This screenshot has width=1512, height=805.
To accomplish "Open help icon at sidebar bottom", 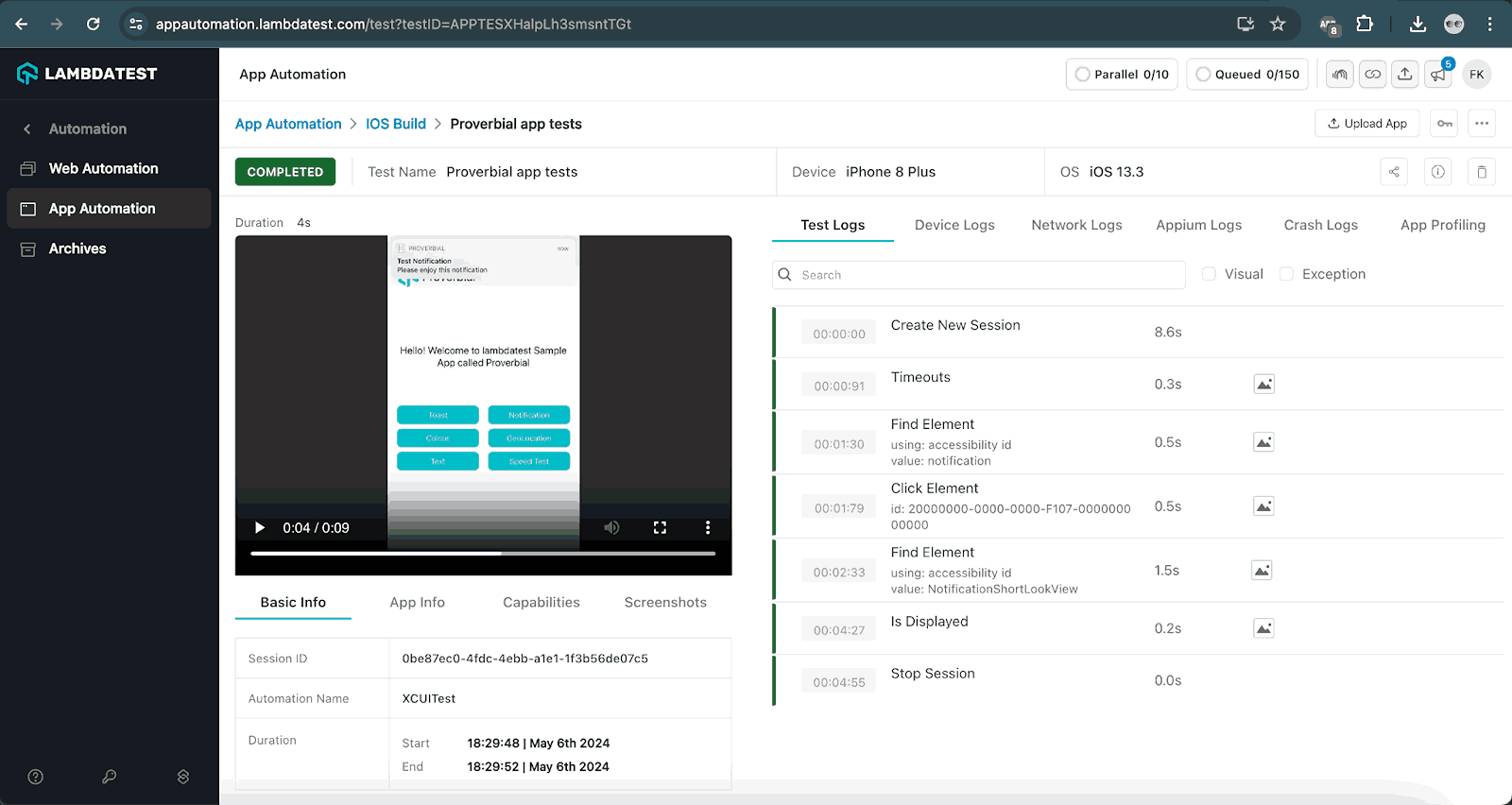I will 36,777.
